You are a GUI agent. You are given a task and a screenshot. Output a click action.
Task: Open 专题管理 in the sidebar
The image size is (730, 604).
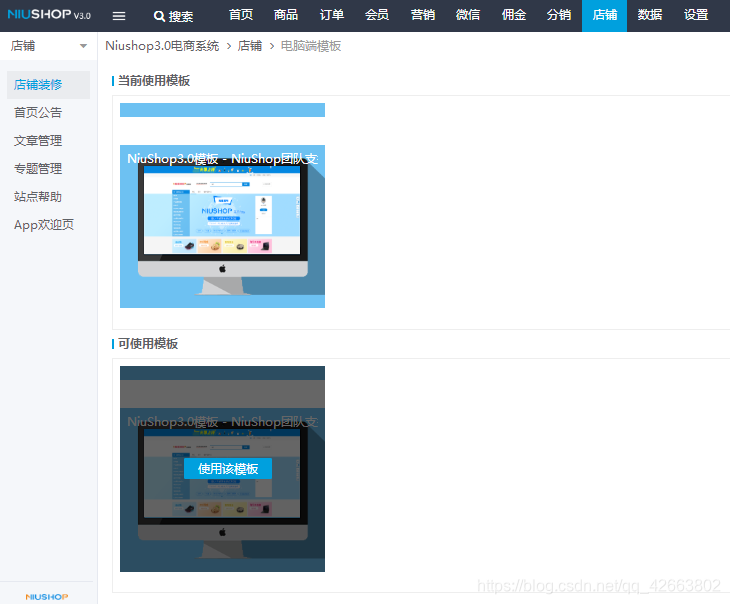pyautogui.click(x=38, y=169)
